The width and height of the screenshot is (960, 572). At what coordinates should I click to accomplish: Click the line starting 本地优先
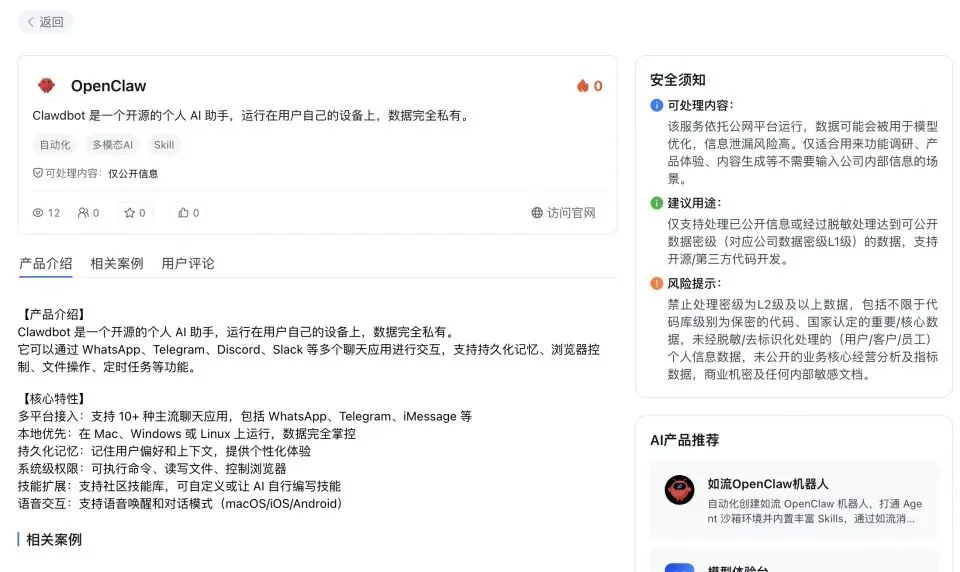187,434
